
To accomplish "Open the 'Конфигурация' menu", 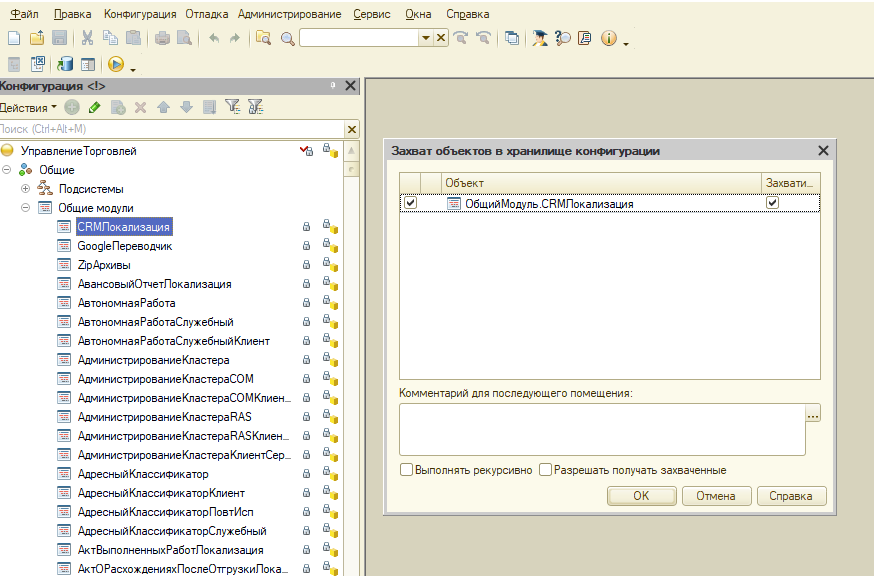I will tap(140, 14).
